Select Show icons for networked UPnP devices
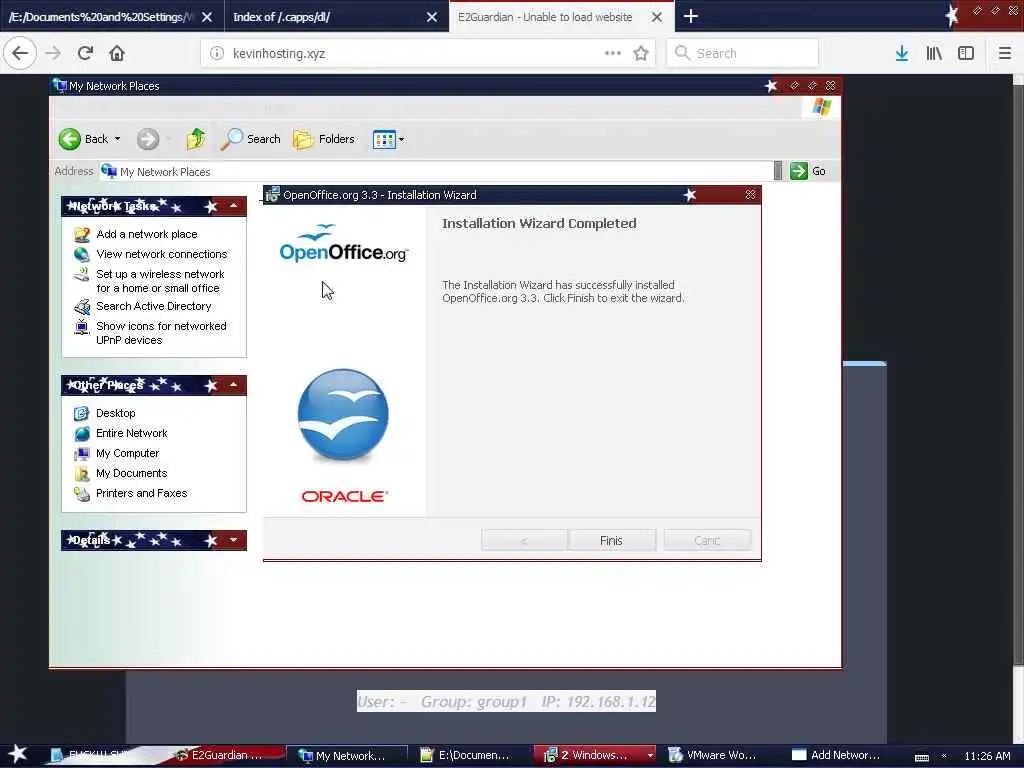This screenshot has height=768, width=1024. [x=161, y=333]
